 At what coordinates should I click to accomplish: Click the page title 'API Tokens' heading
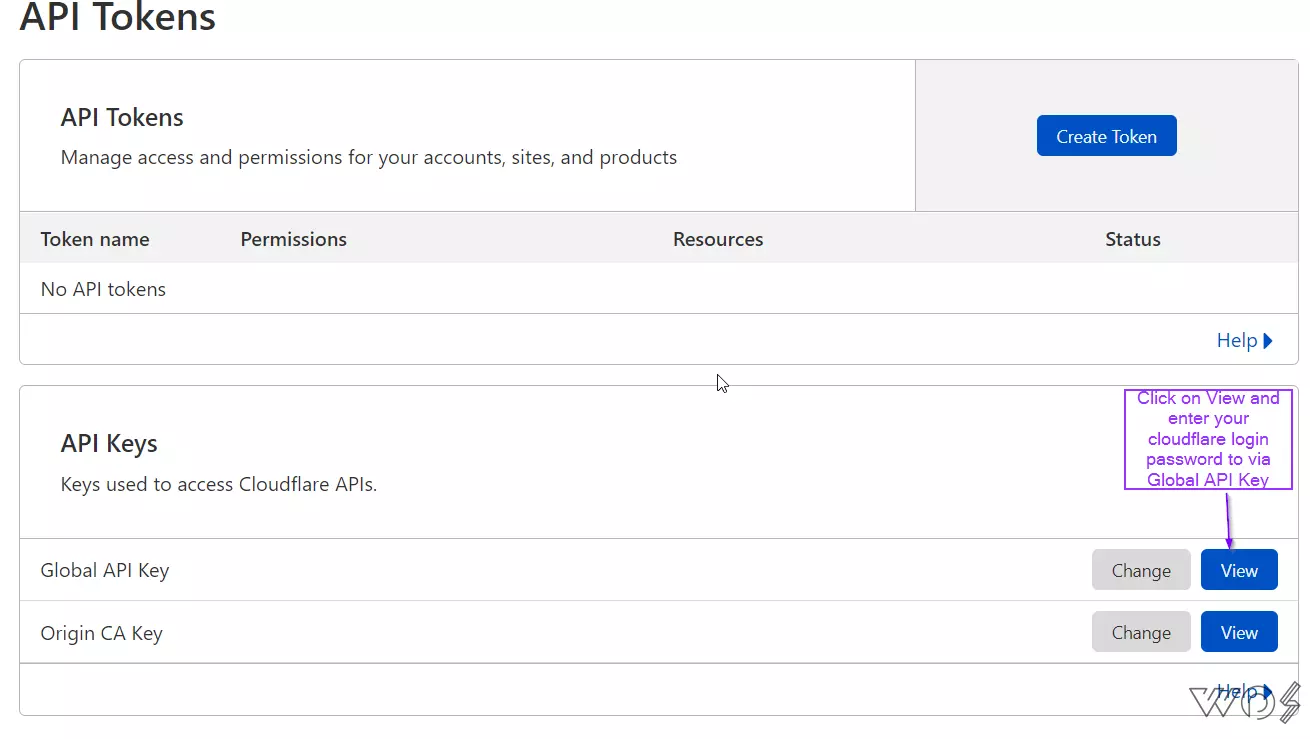tap(118, 16)
